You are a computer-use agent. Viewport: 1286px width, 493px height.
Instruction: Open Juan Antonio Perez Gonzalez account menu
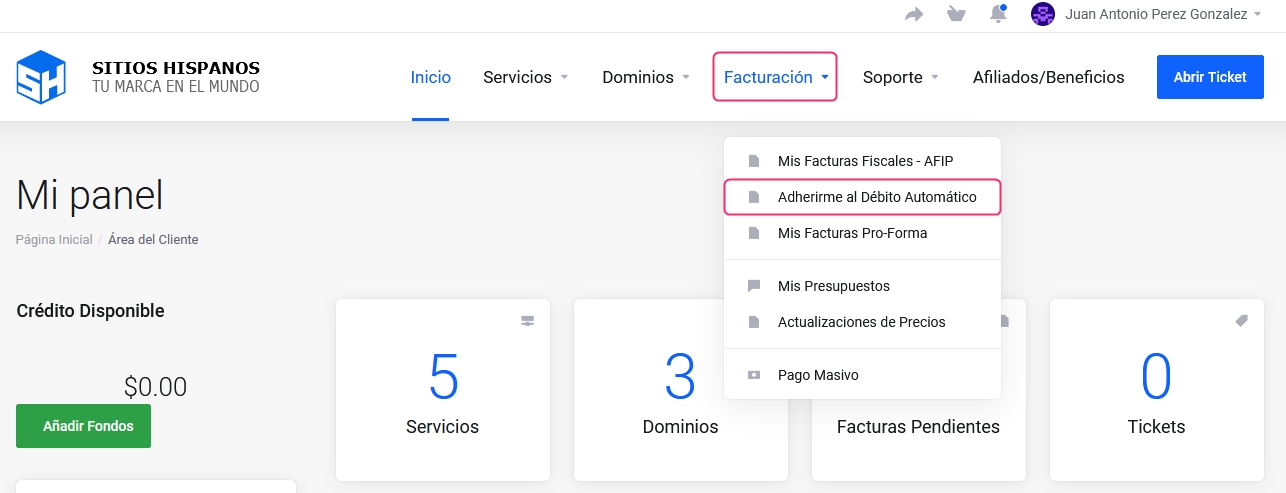pyautogui.click(x=1148, y=14)
